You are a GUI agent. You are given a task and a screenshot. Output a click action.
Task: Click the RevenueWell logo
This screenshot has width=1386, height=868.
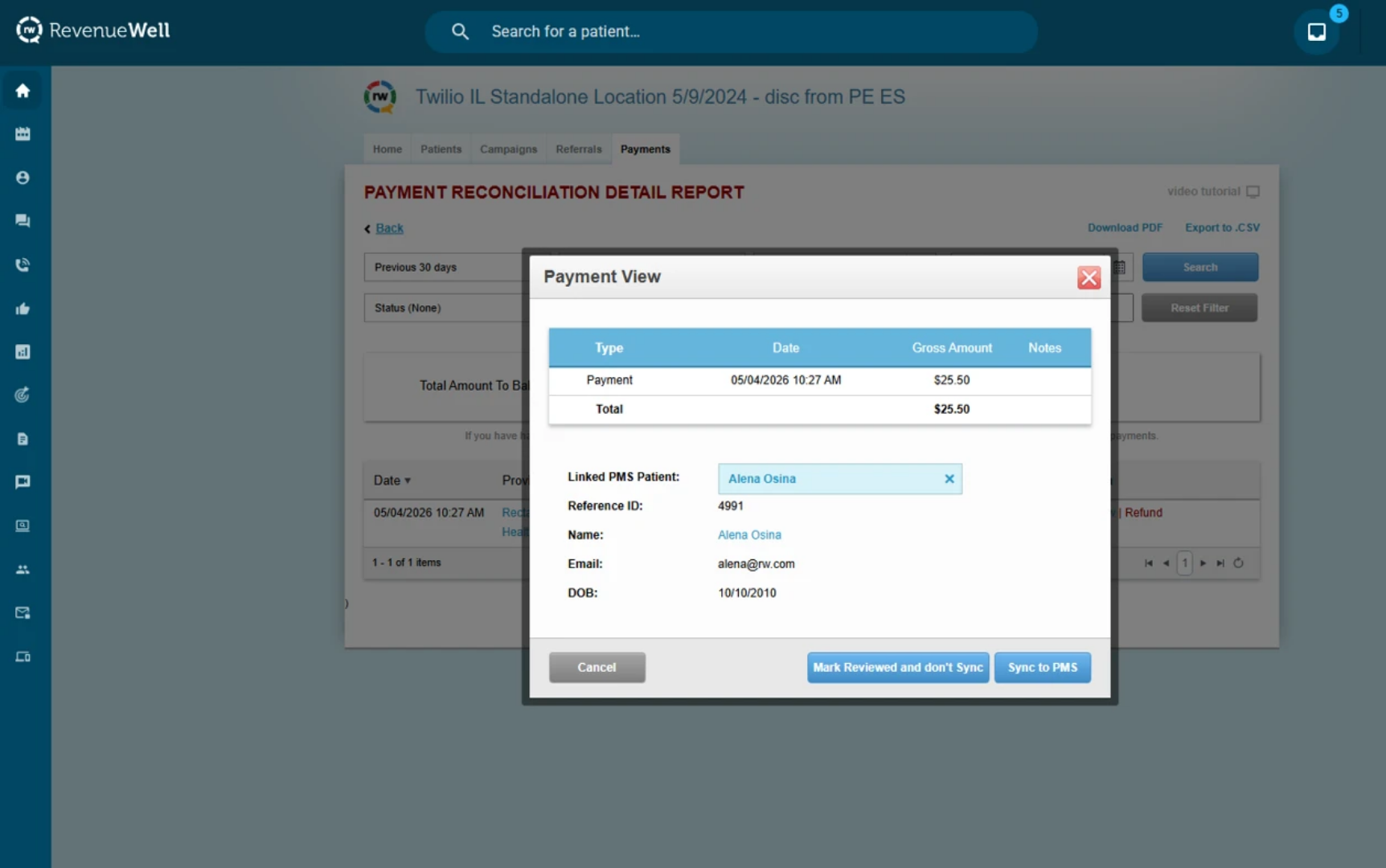point(93,31)
